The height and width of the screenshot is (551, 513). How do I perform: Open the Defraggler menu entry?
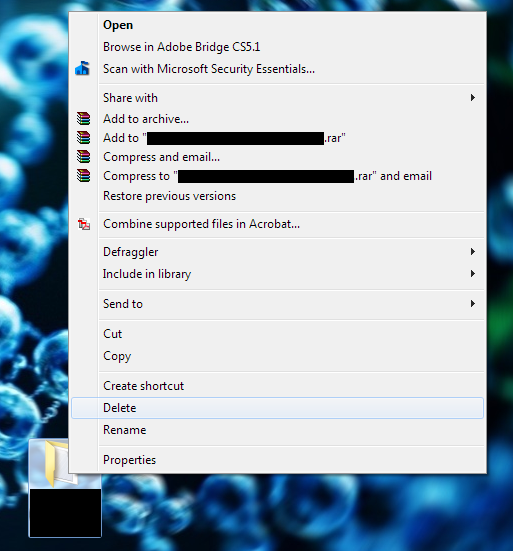(278, 252)
